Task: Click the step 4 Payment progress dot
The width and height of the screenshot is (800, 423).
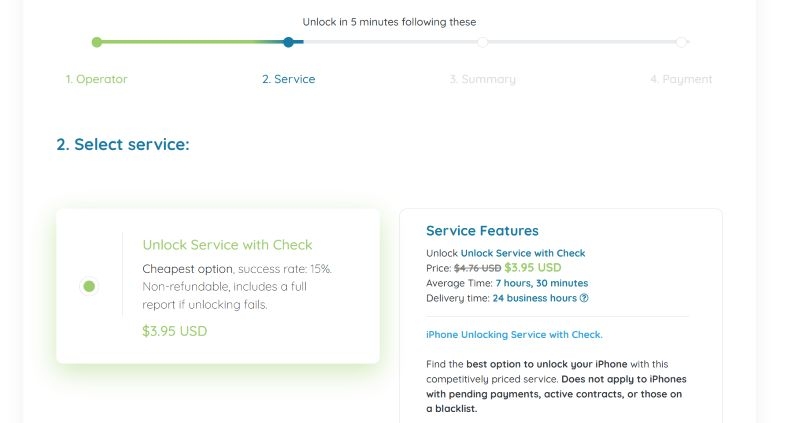Action: pos(681,42)
